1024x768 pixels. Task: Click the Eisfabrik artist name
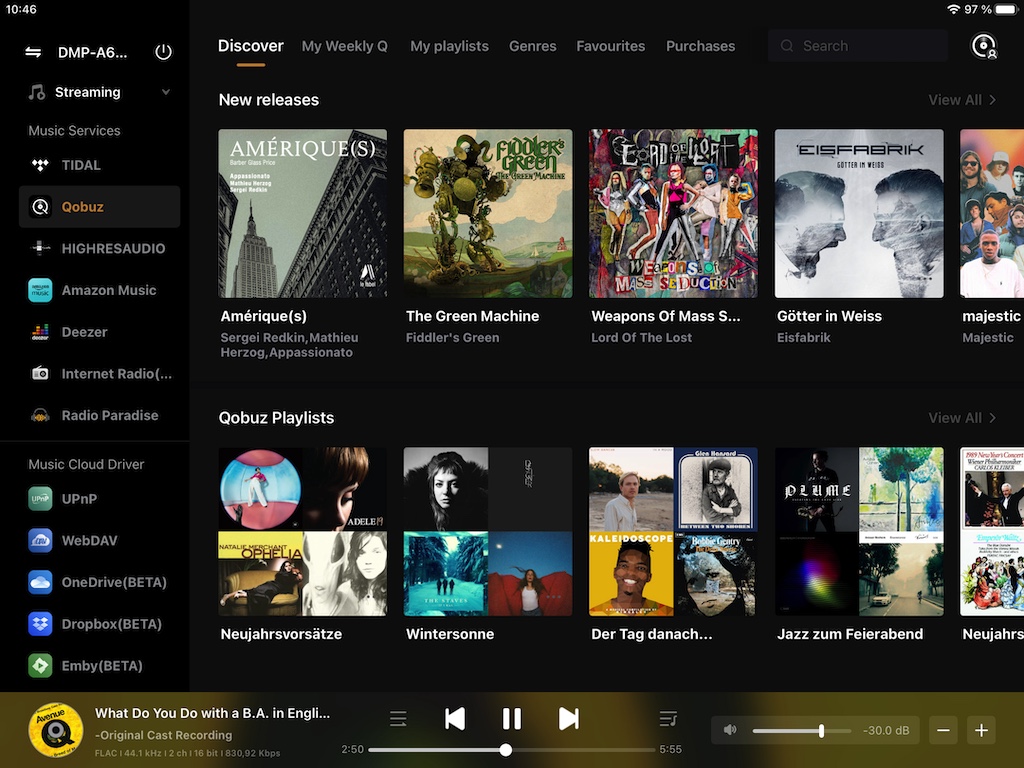tap(804, 338)
